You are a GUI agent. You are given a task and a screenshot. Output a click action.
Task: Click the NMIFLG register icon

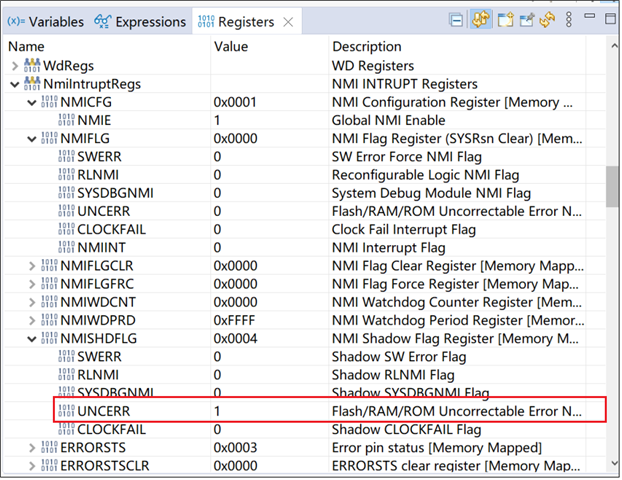coord(49,138)
